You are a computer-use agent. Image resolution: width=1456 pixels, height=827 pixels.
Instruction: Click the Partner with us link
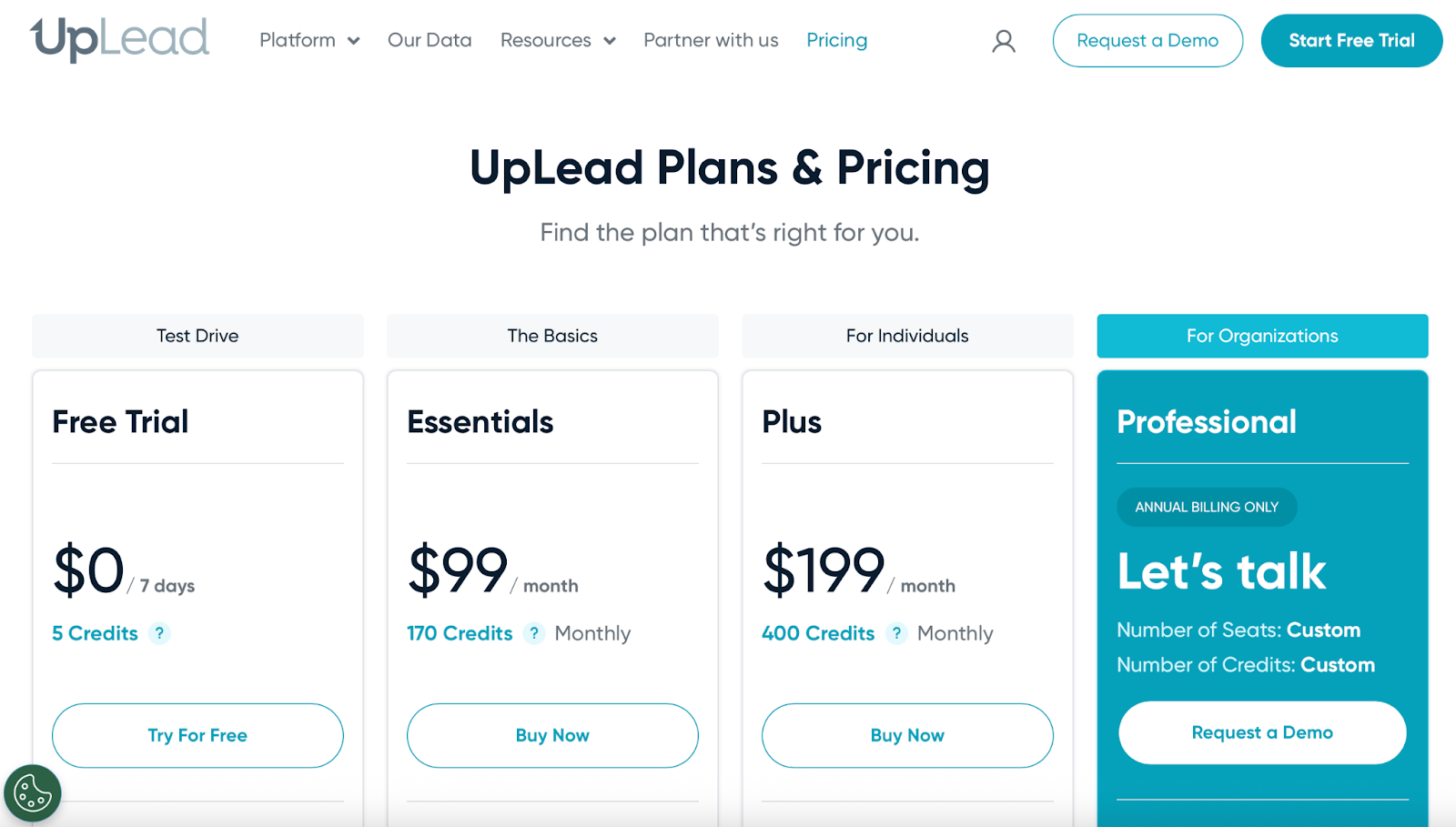click(711, 40)
